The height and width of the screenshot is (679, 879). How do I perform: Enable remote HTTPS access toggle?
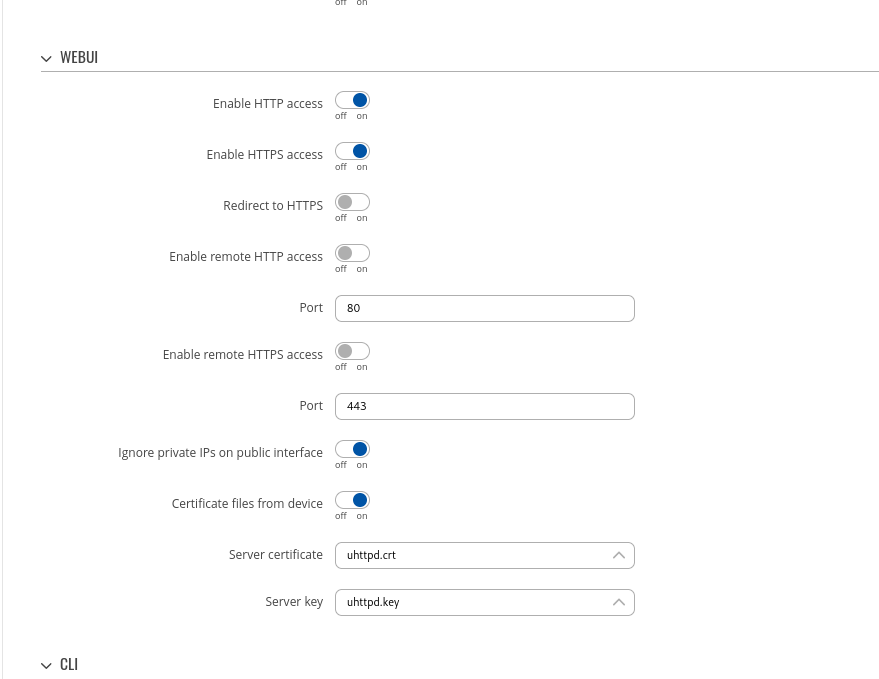click(x=353, y=352)
